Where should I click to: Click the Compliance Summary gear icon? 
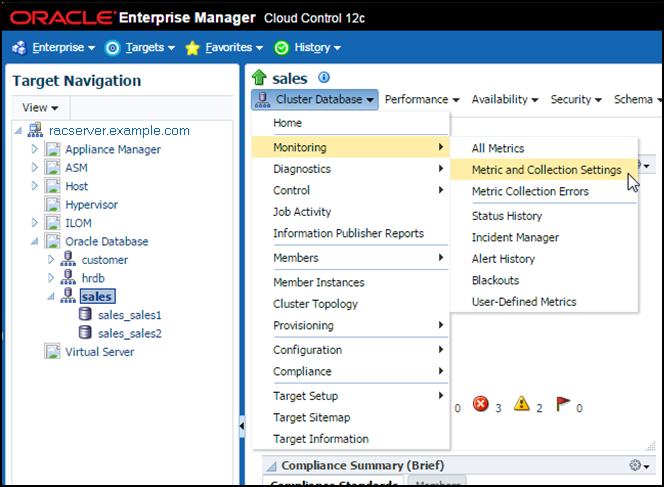click(635, 465)
